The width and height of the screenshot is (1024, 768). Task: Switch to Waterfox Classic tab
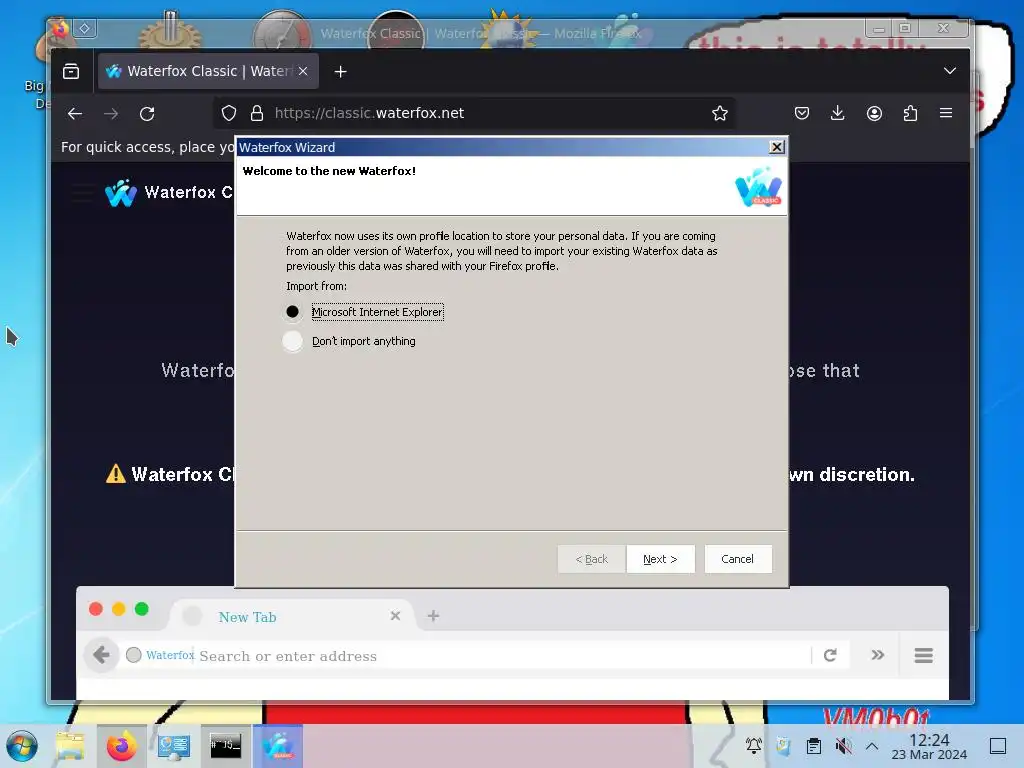[208, 71]
